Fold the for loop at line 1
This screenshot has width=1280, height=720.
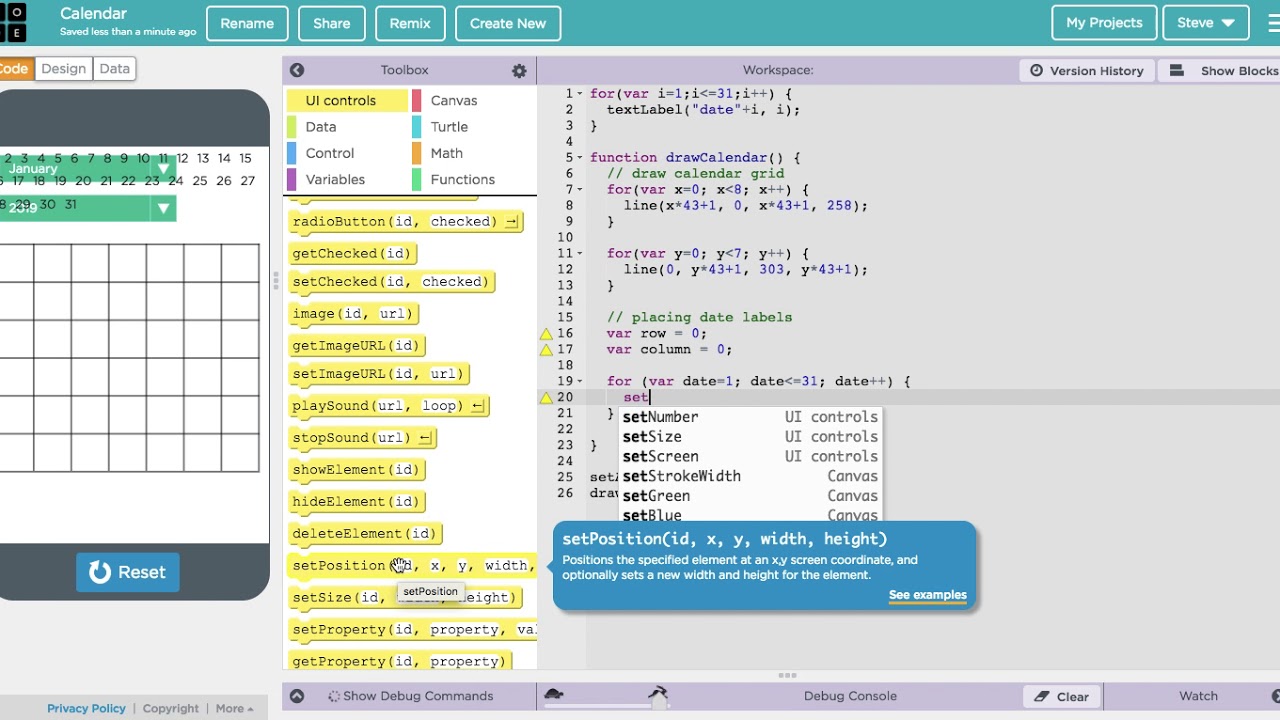click(x=580, y=93)
